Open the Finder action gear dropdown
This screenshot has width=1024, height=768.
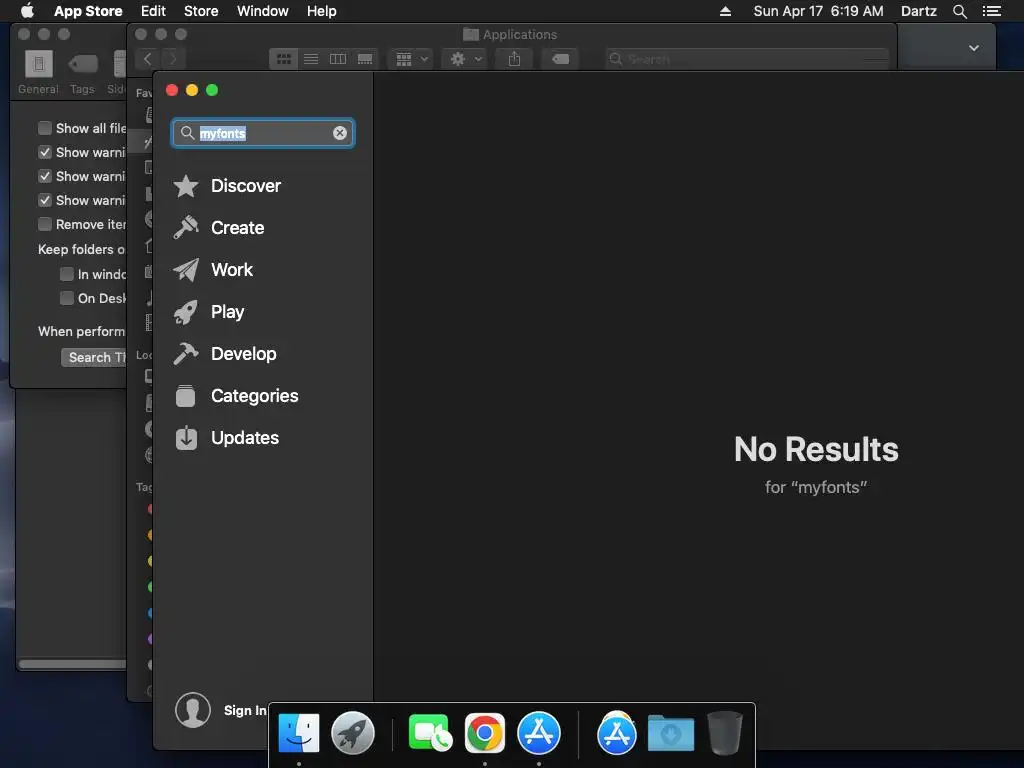coord(466,59)
